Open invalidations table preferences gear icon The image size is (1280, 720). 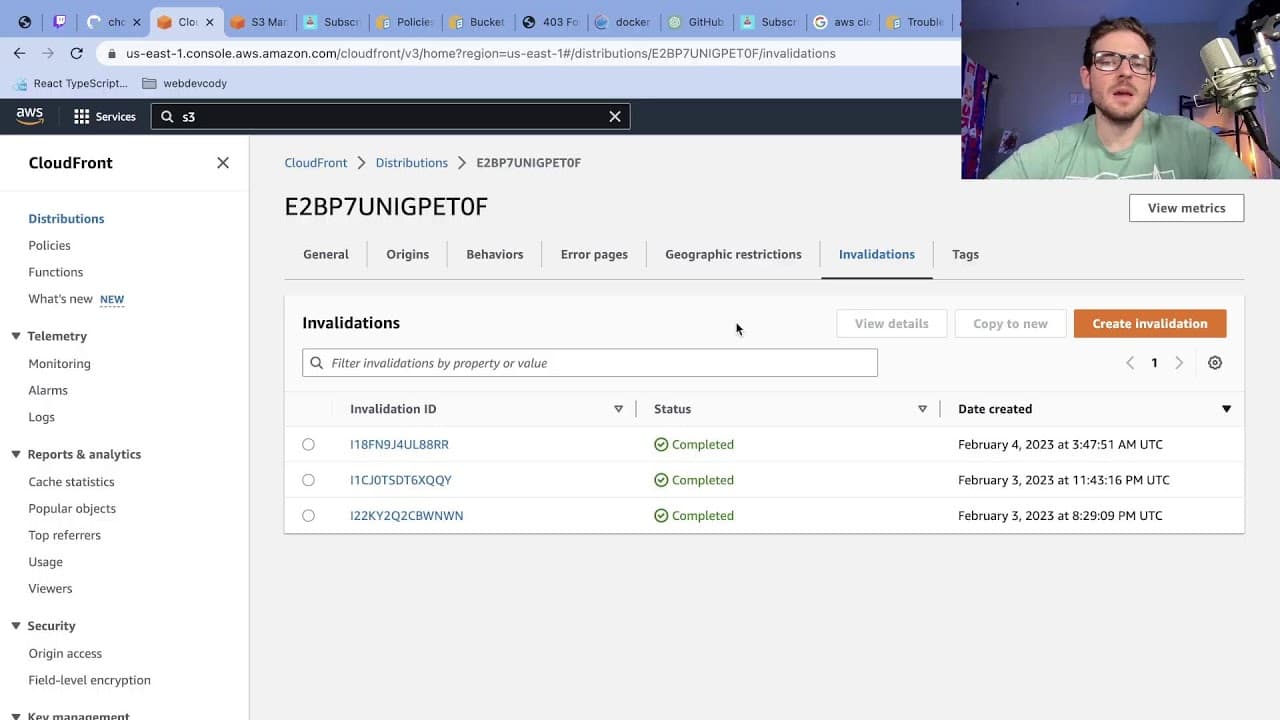coord(1215,363)
